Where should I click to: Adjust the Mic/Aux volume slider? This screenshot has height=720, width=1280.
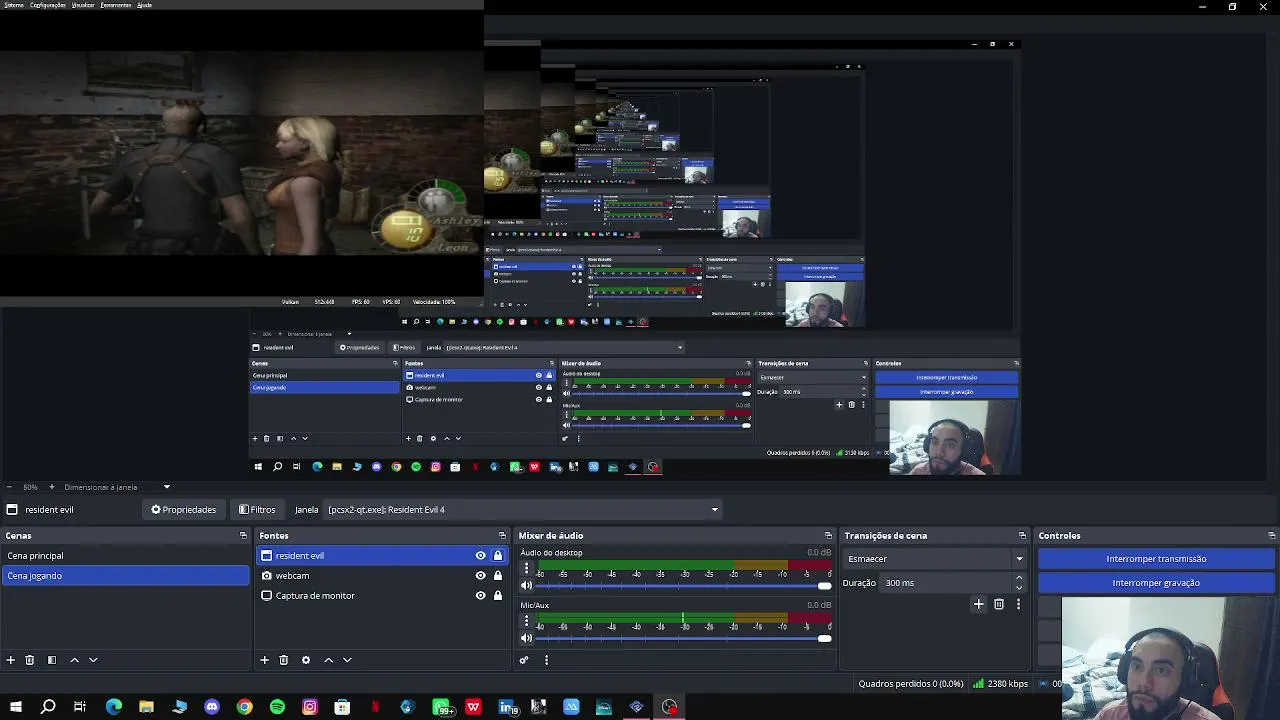684,638
